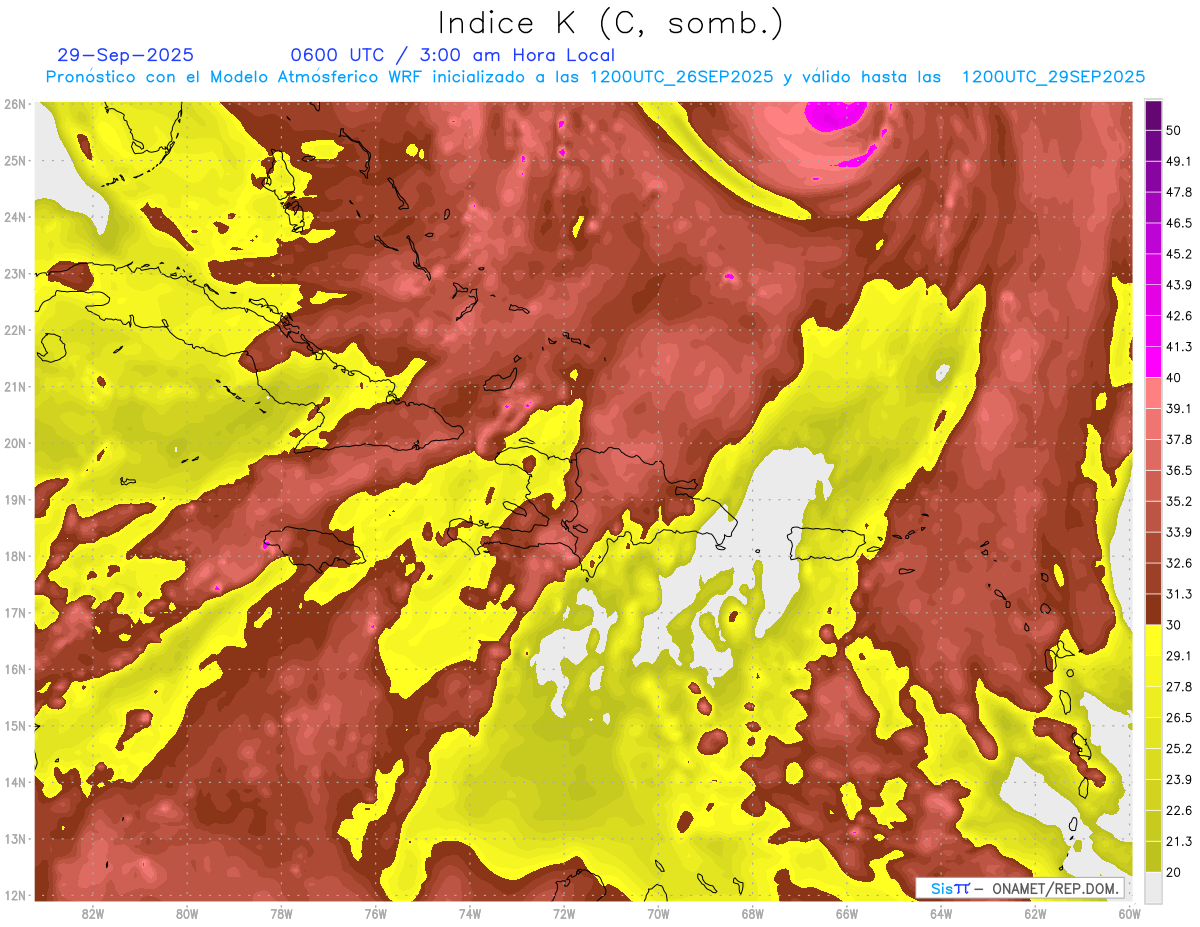Click the '43.9' value on the color scale

(x=1178, y=285)
